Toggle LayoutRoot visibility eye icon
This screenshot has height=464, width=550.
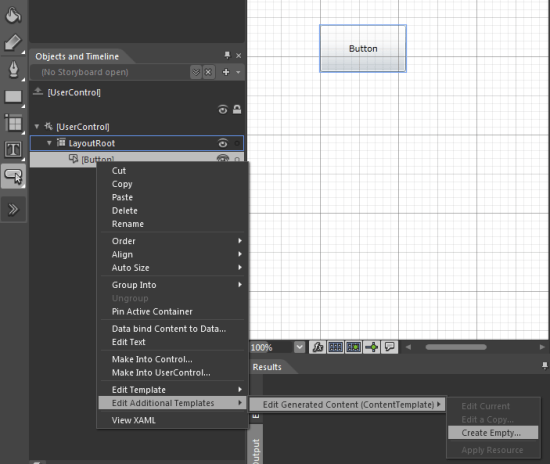[223, 143]
